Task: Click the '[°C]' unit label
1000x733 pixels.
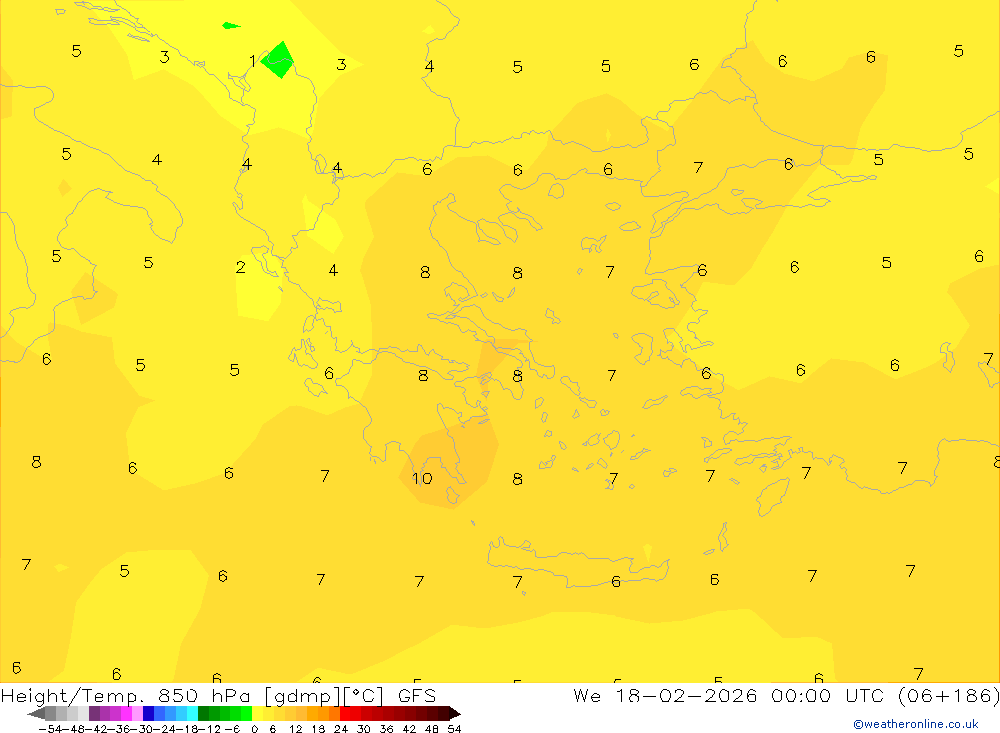Action: (x=364, y=696)
